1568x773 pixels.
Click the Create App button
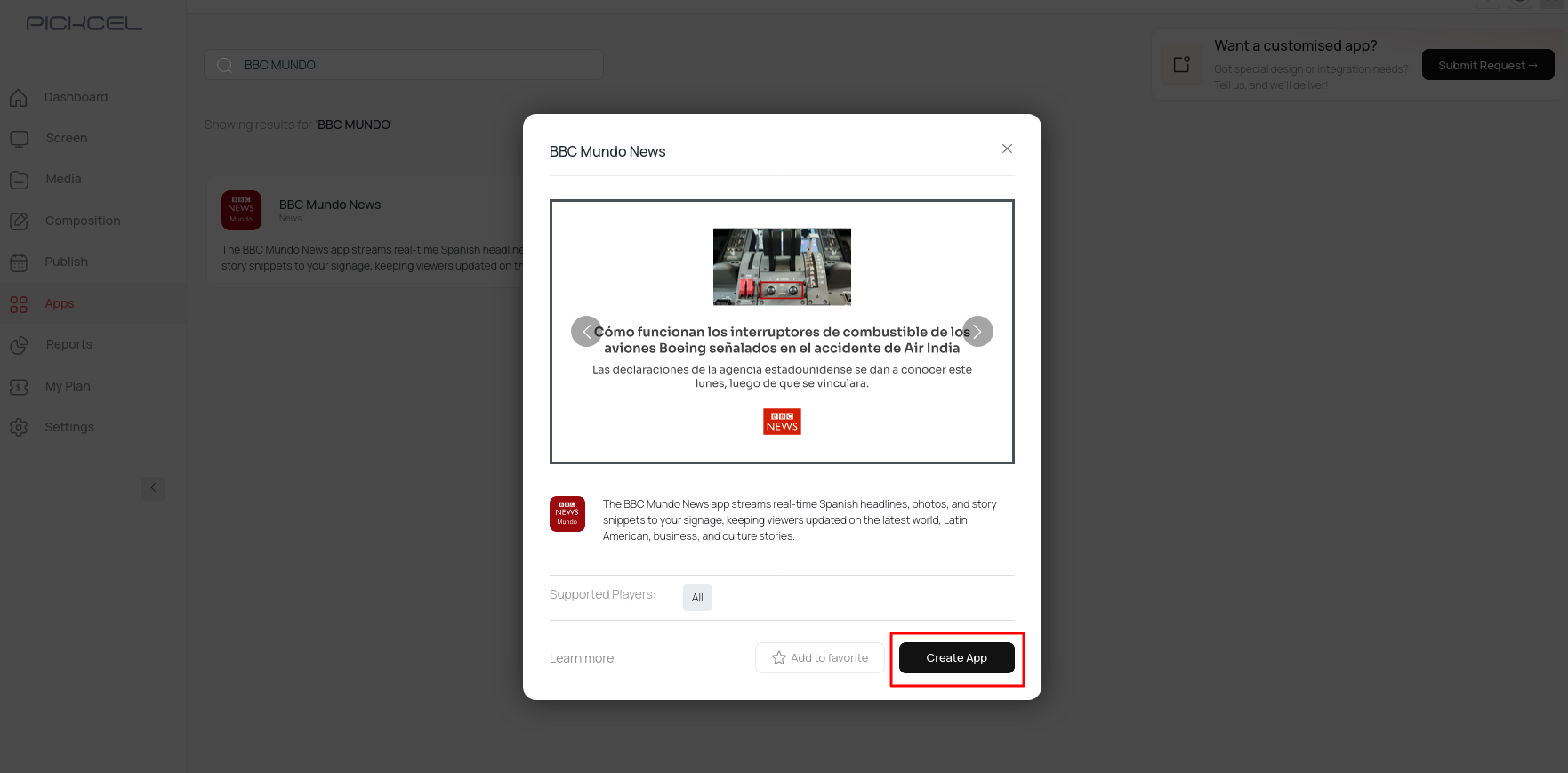[957, 658]
